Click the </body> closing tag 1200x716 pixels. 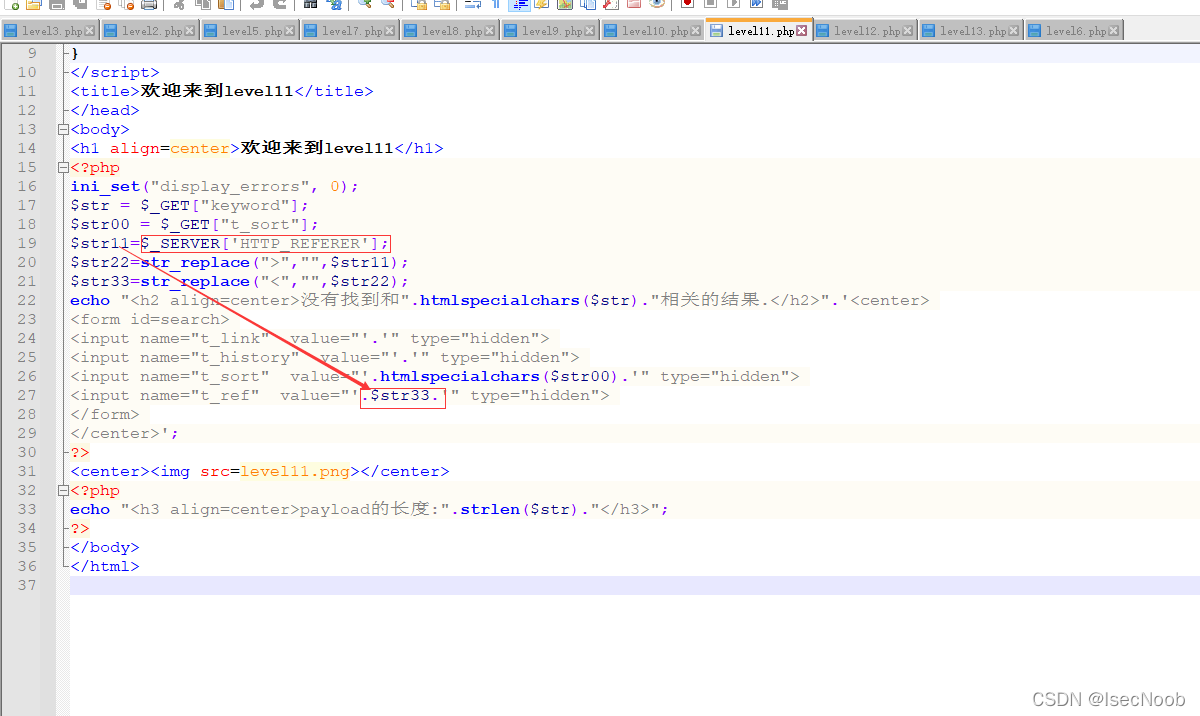tap(105, 547)
